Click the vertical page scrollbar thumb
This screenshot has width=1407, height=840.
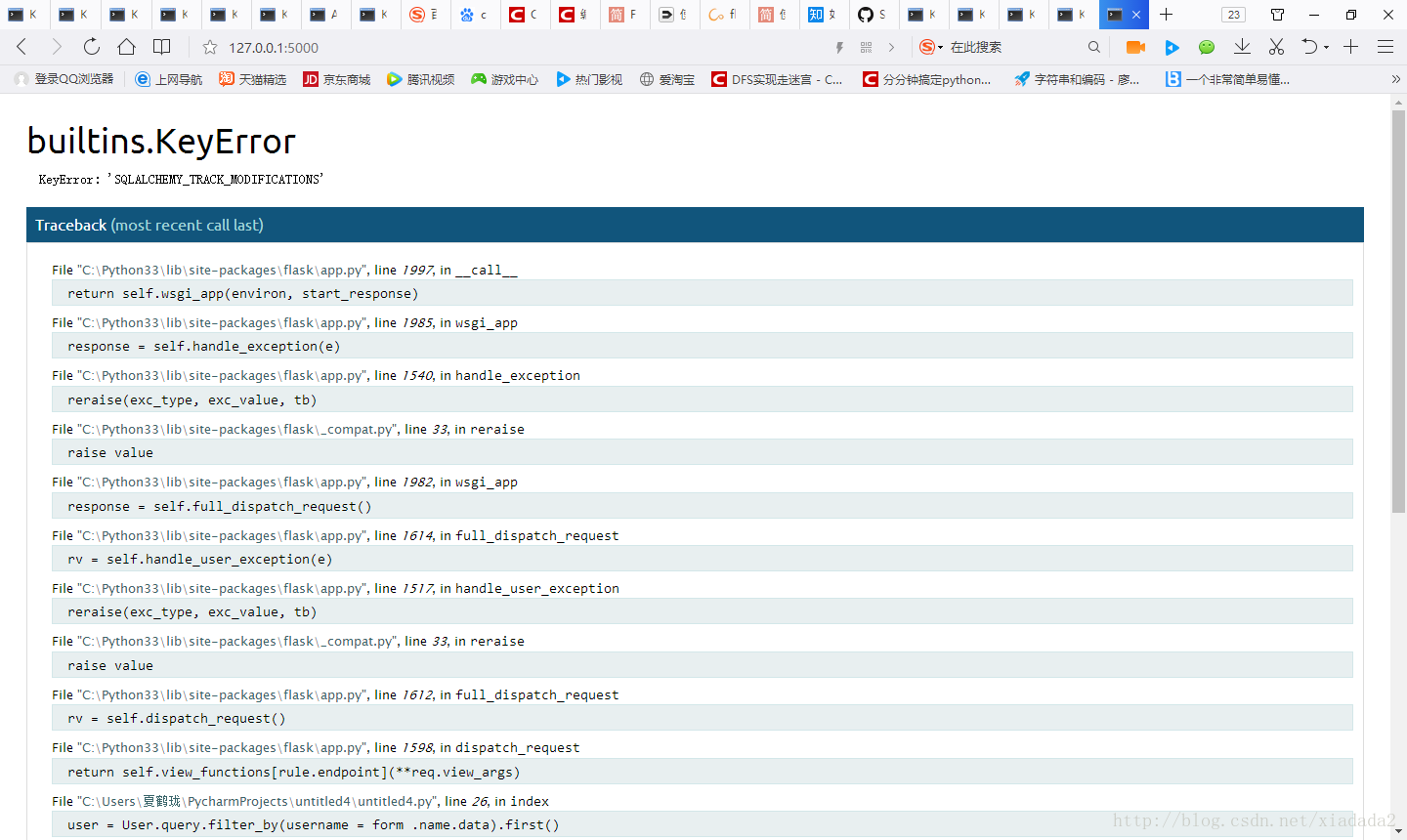click(x=1398, y=311)
